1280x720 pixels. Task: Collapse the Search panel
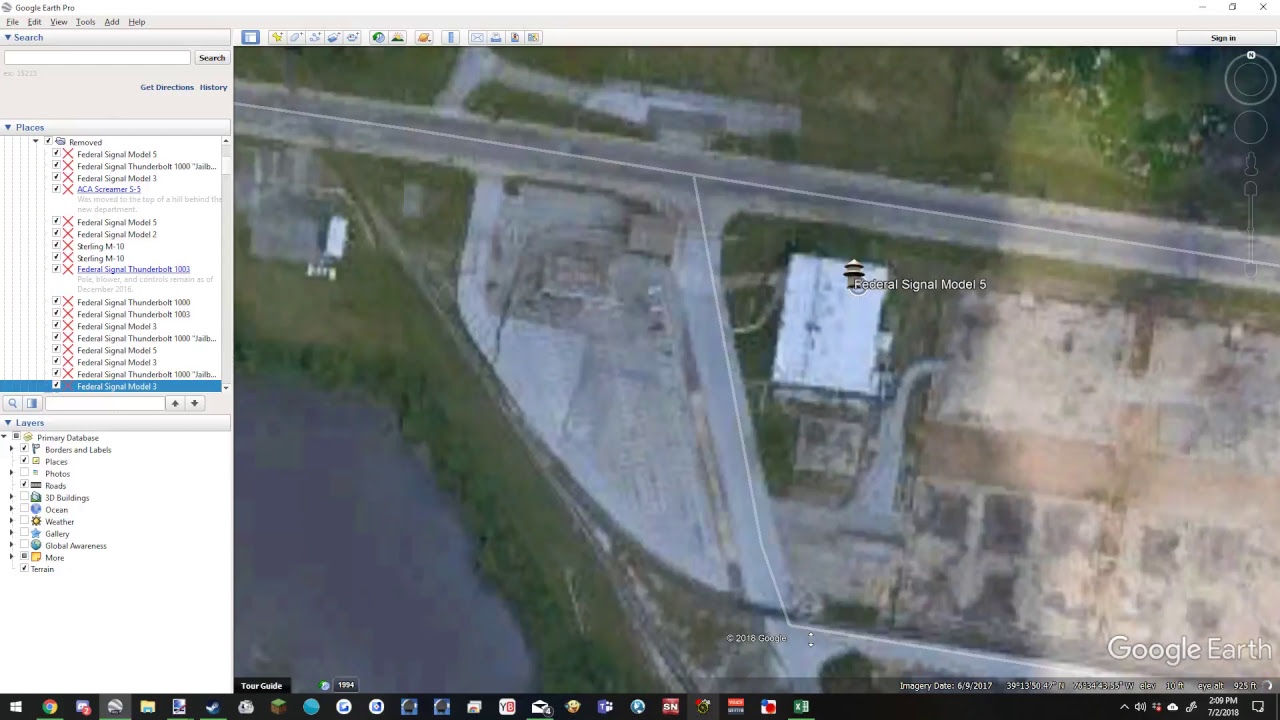click(7, 38)
